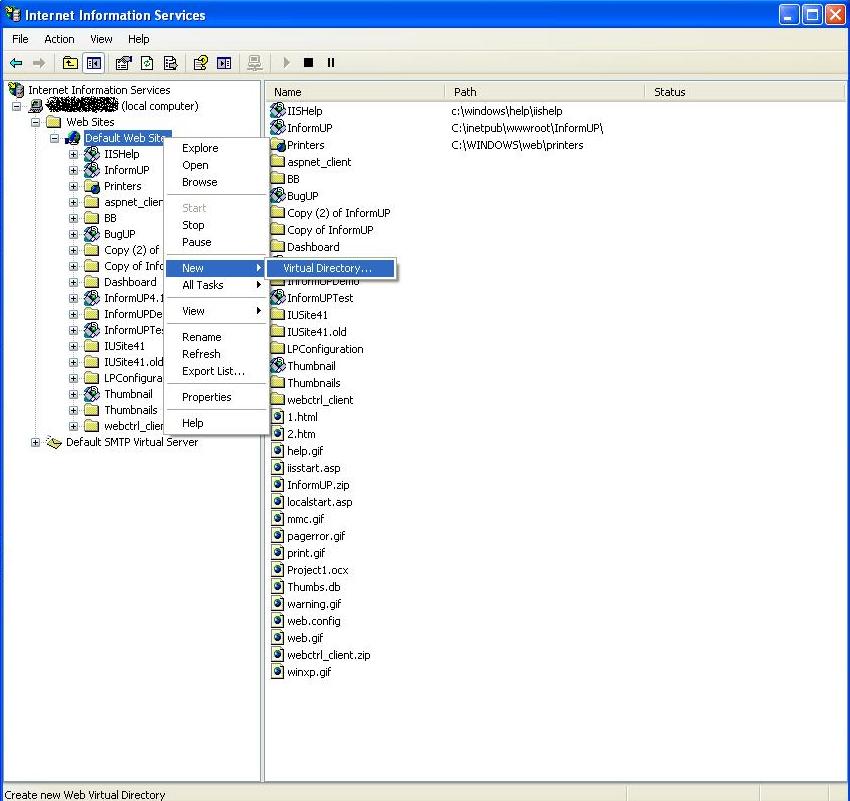Click the Thumbnail gear icon in list
Screen dimensions: 850x801
[278, 365]
